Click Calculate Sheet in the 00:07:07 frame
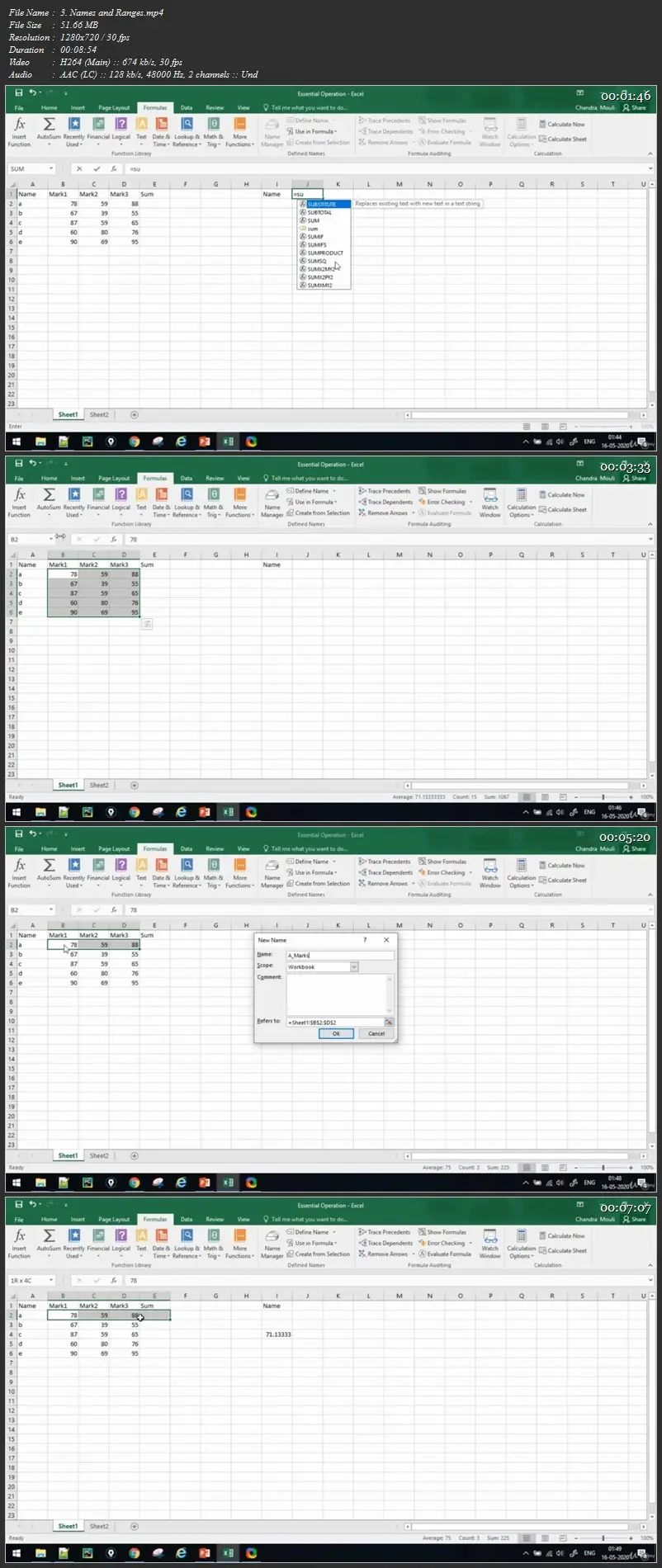 tap(563, 1251)
